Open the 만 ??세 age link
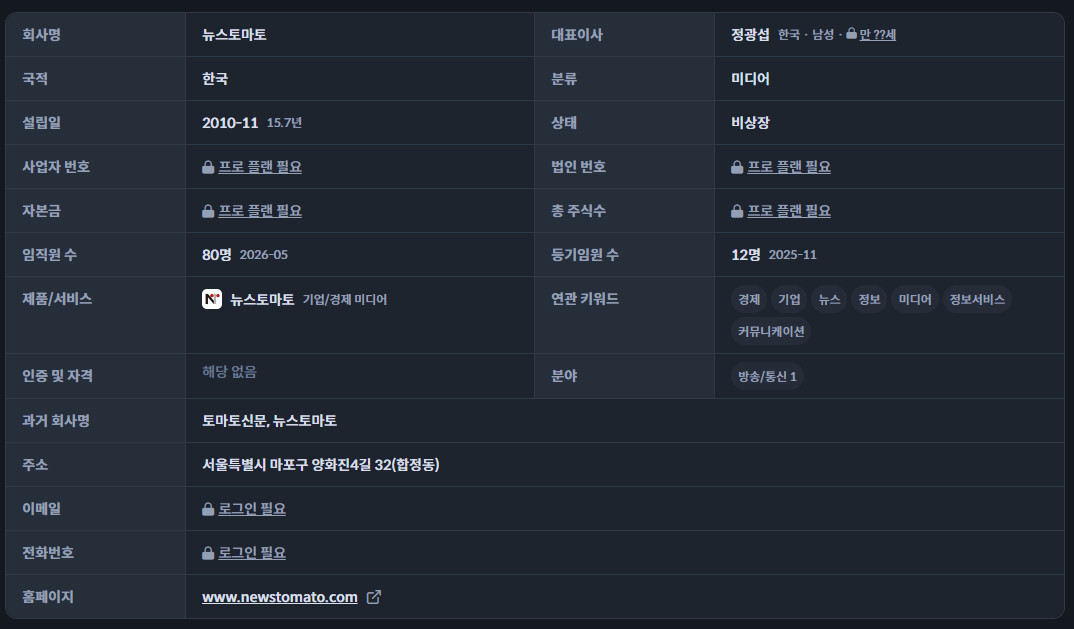Viewport: 1074px width, 629px height. [877, 34]
